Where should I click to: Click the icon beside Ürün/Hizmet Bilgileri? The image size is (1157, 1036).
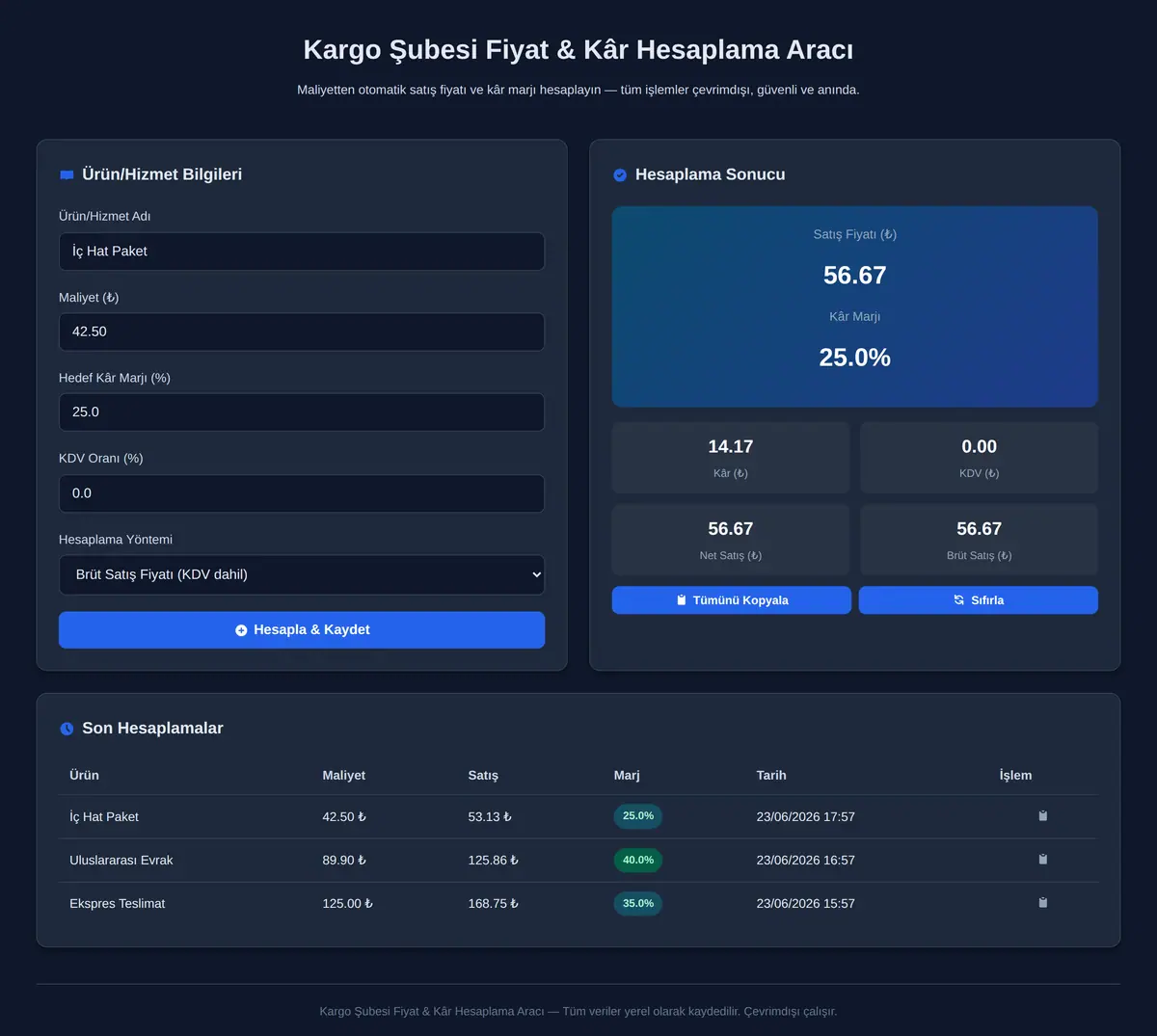point(67,175)
